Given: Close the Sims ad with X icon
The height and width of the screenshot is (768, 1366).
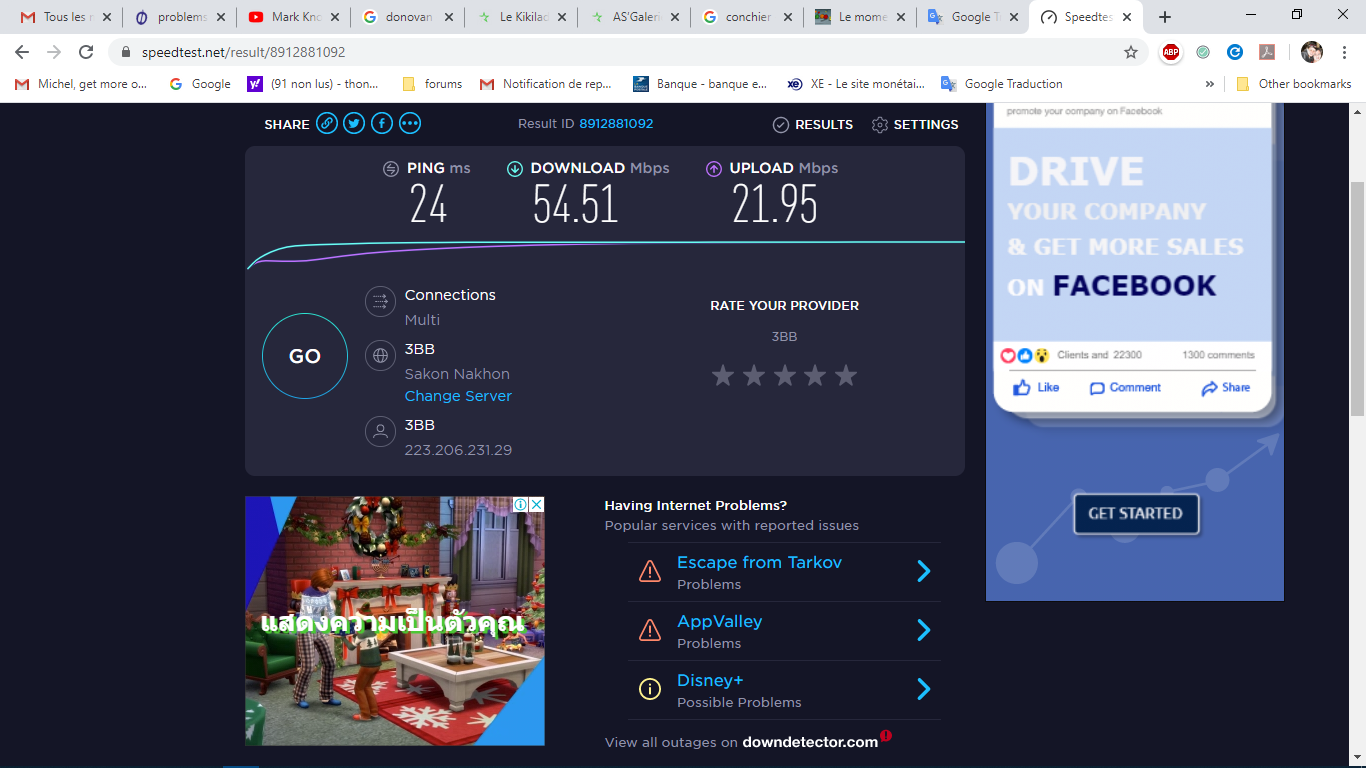Looking at the screenshot, I should 537,505.
